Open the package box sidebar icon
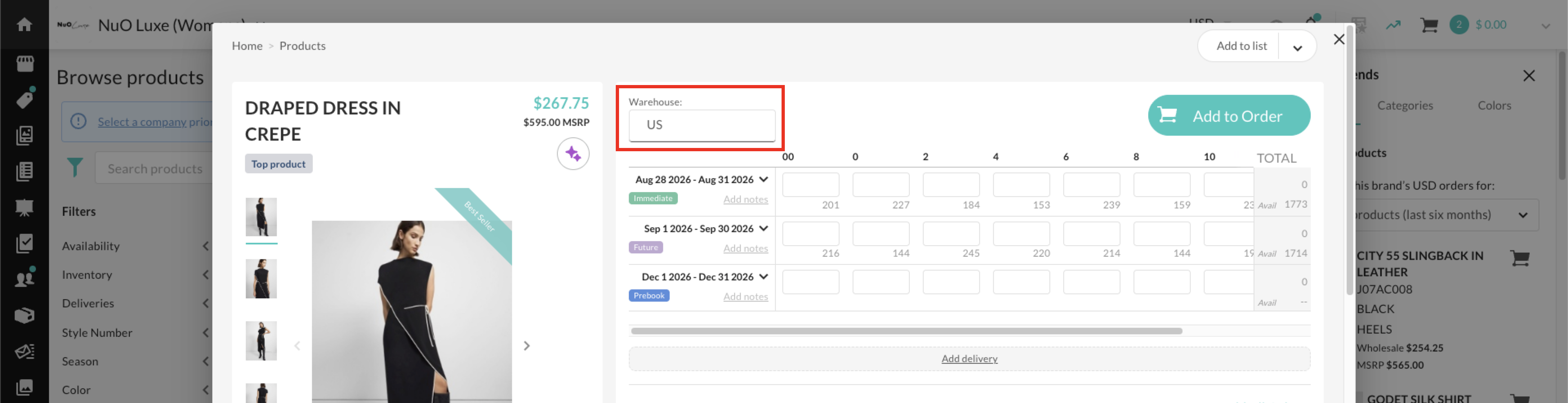This screenshot has height=403, width=1568. tap(24, 315)
